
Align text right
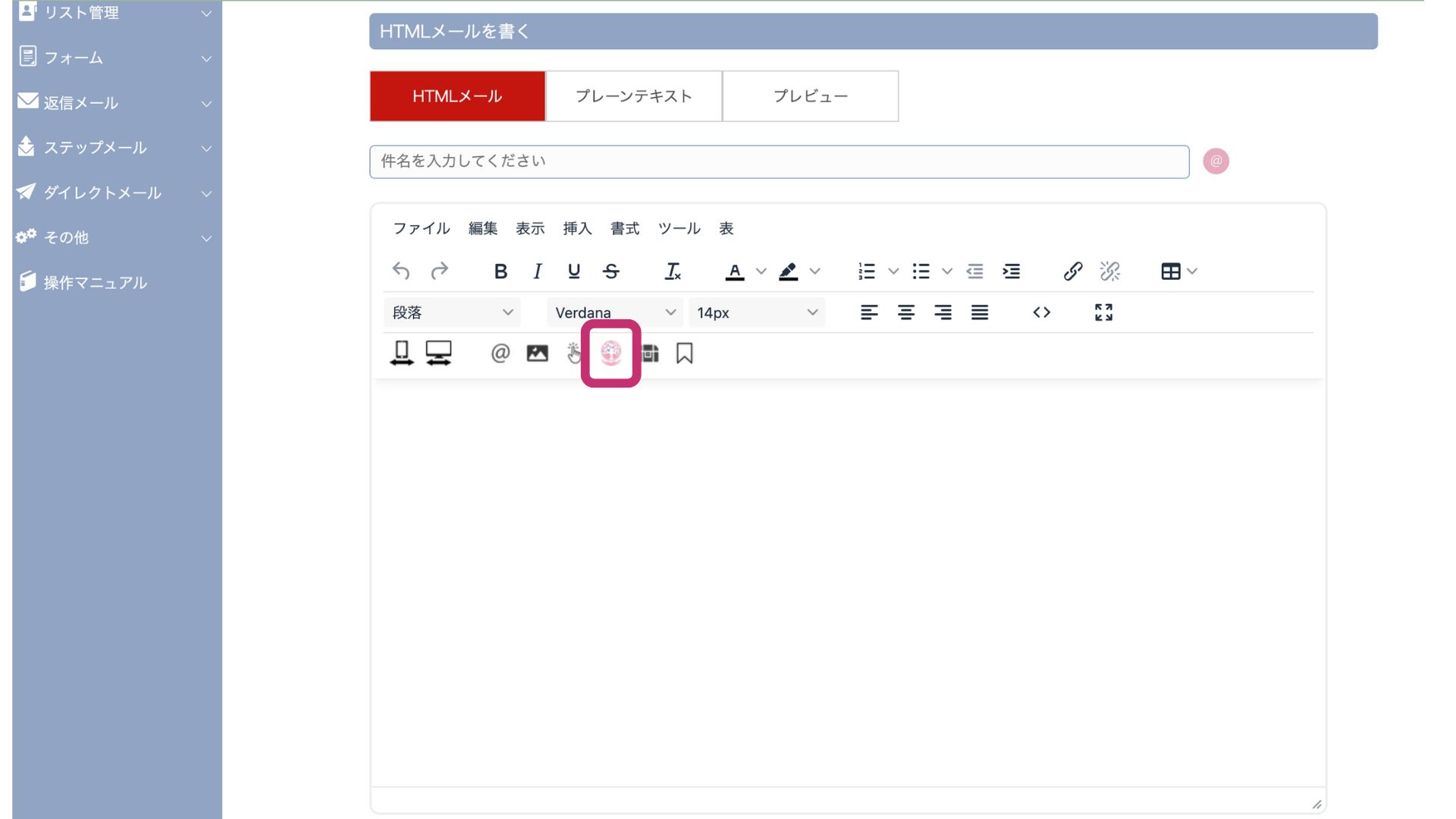pos(943,312)
